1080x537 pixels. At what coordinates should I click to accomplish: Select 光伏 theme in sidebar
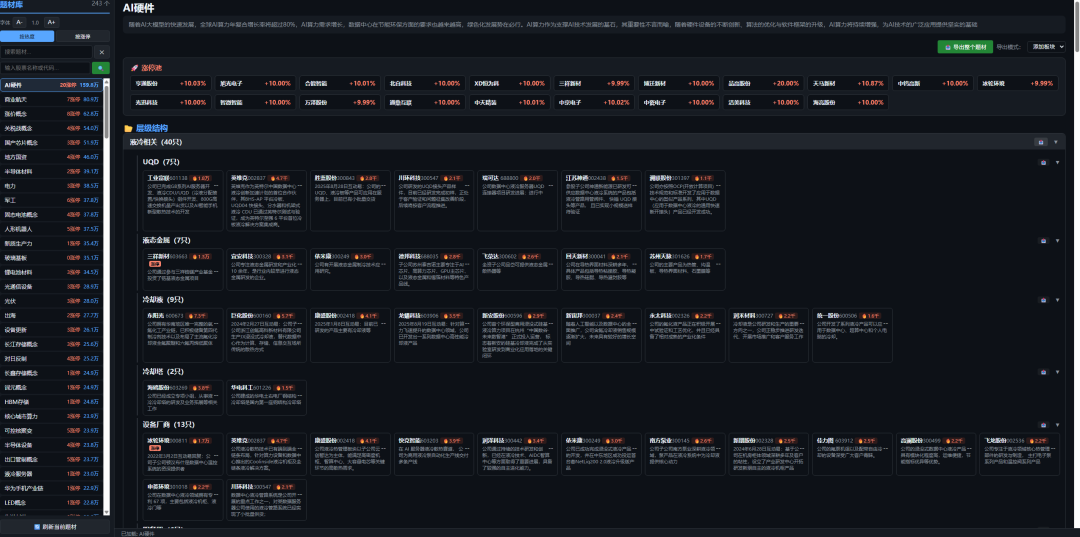point(52,301)
